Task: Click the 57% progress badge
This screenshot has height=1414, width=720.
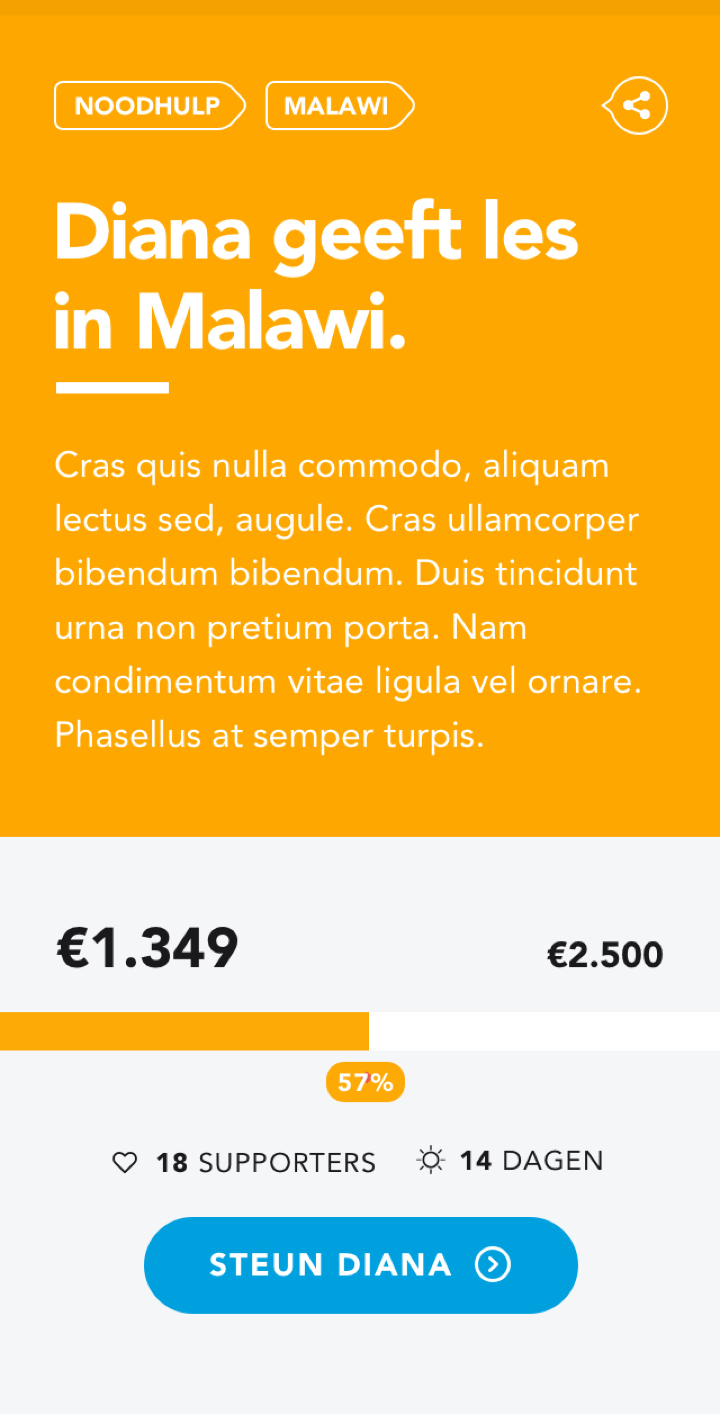Action: pos(365,1082)
